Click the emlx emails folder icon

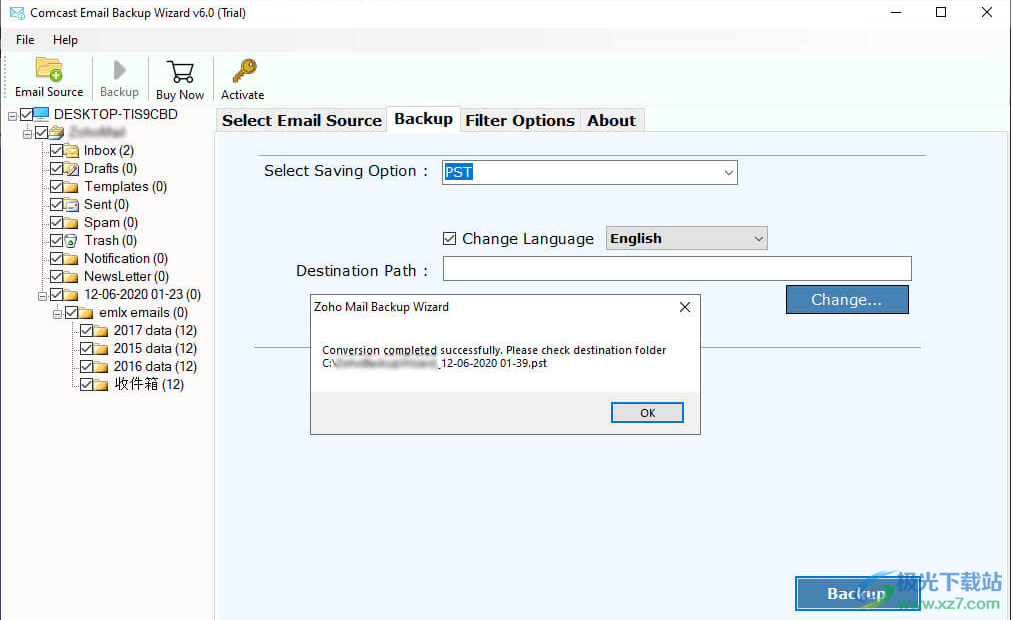coord(87,313)
